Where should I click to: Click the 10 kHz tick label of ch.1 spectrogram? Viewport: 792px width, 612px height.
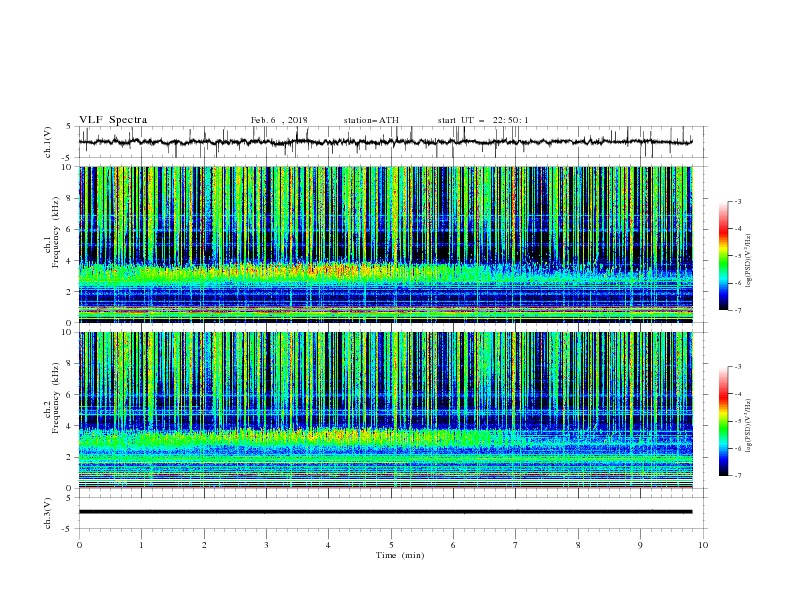click(67, 167)
